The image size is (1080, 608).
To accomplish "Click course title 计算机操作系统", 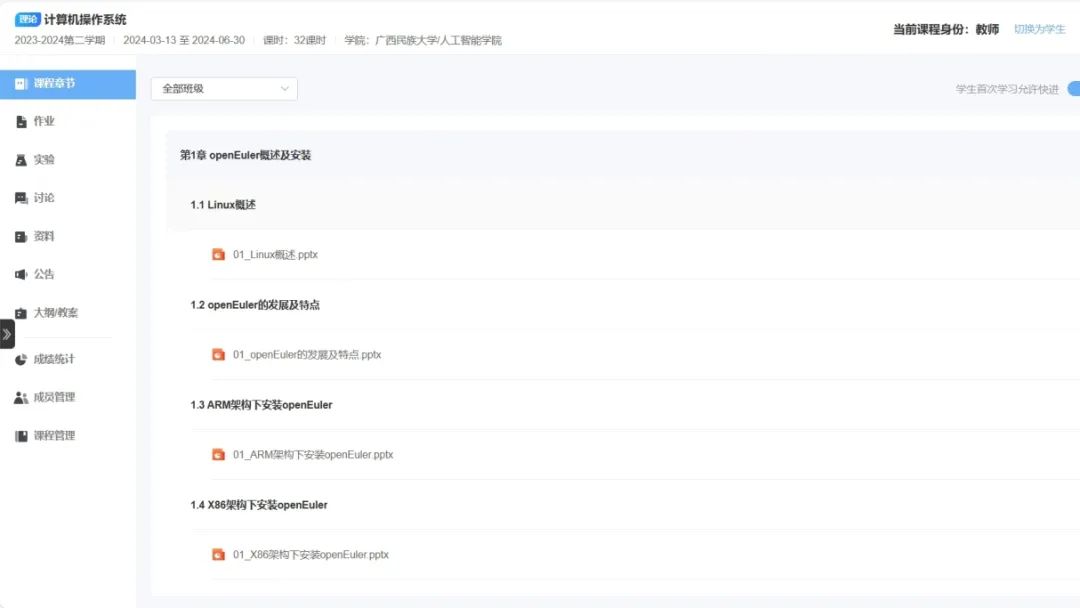I will tap(85, 19).
